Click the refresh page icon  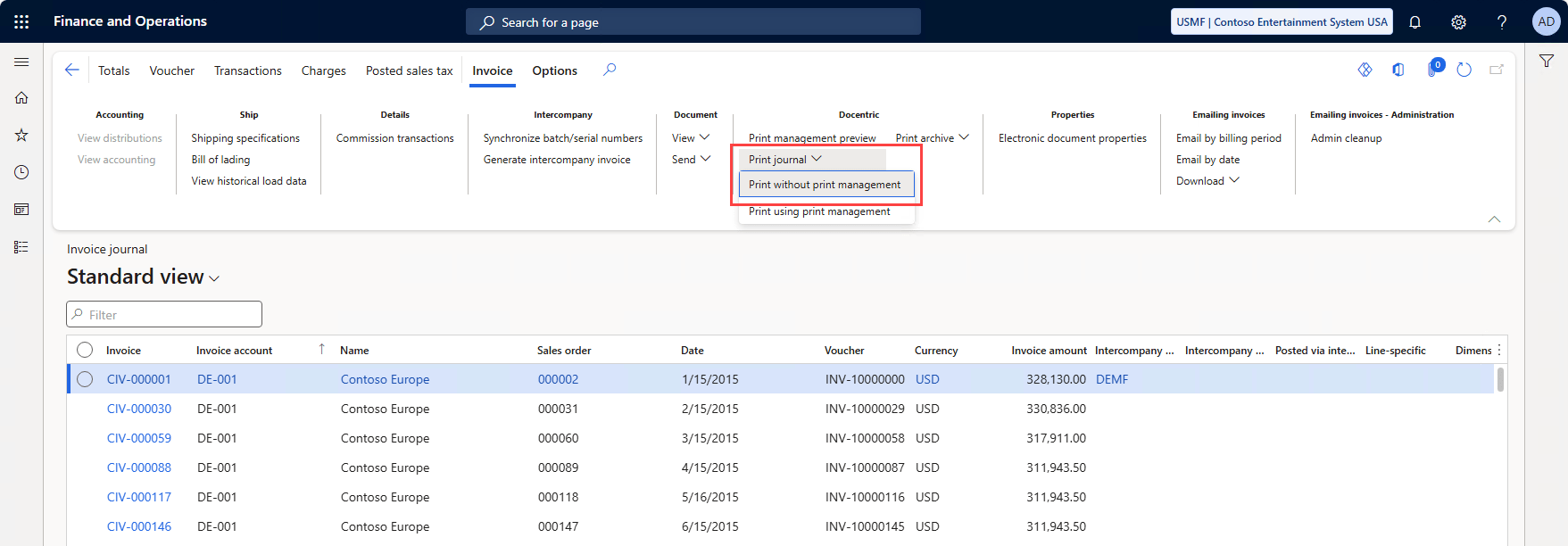(x=1464, y=70)
